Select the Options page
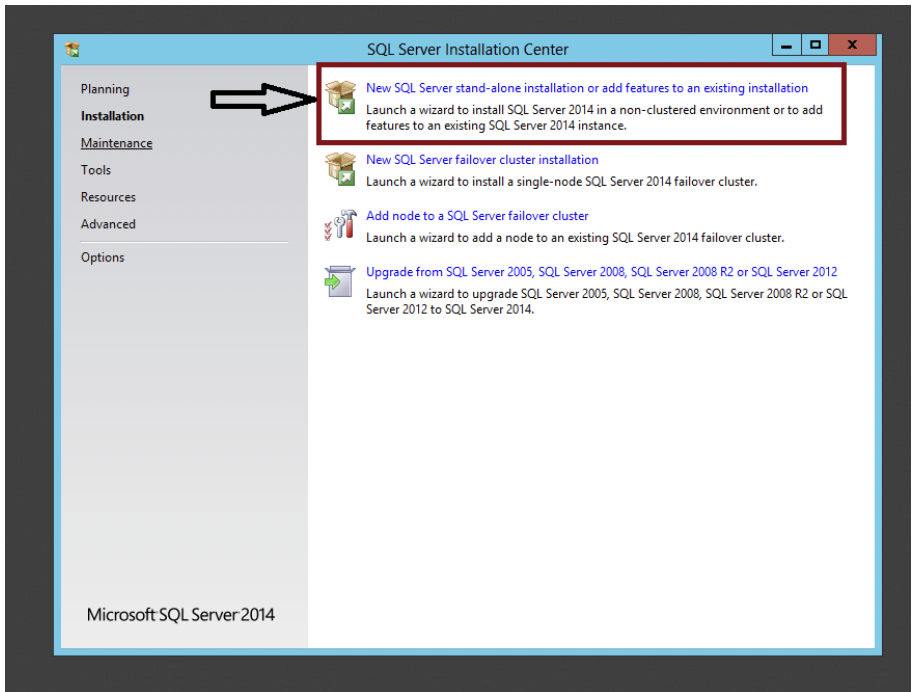The width and height of the screenshot is (918, 692). (102, 257)
